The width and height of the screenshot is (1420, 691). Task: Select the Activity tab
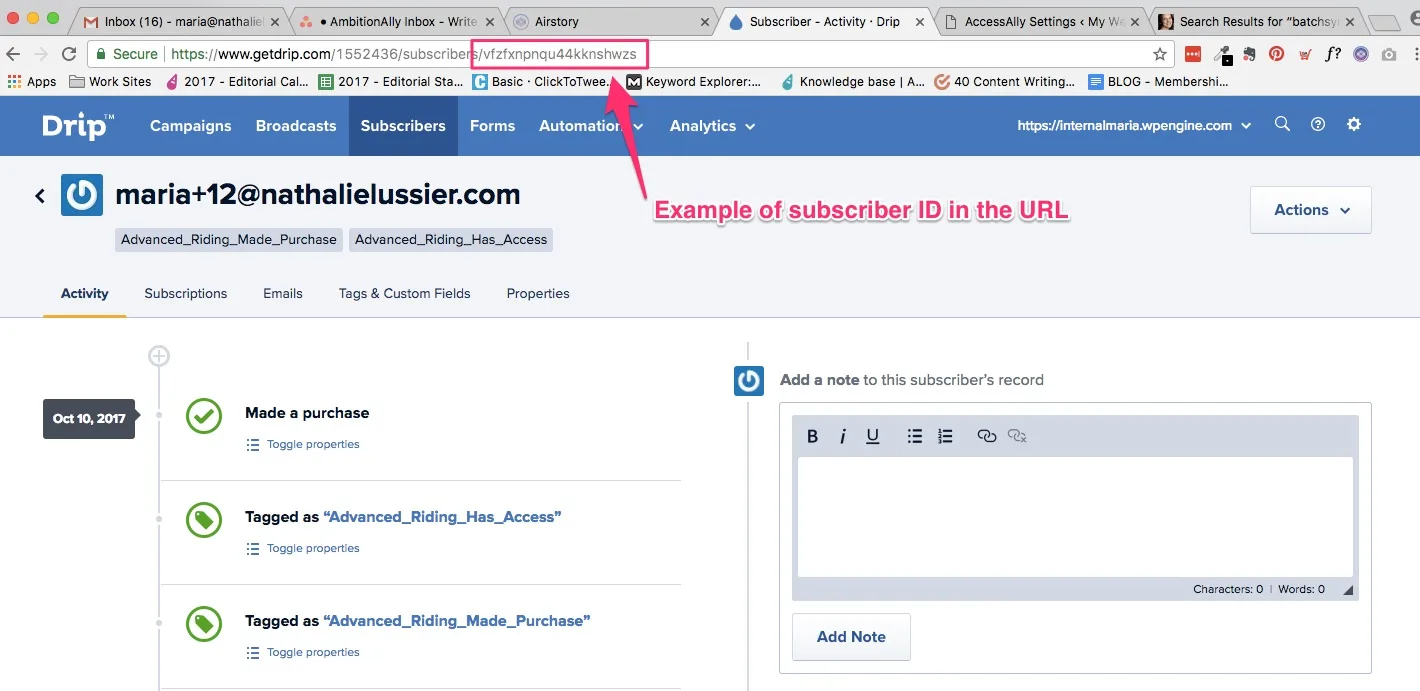pos(85,293)
